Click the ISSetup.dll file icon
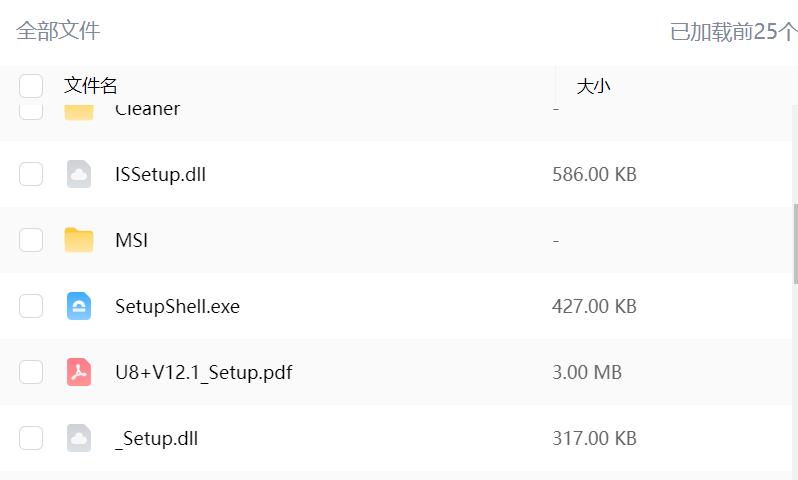This screenshot has width=798, height=480. [79, 174]
